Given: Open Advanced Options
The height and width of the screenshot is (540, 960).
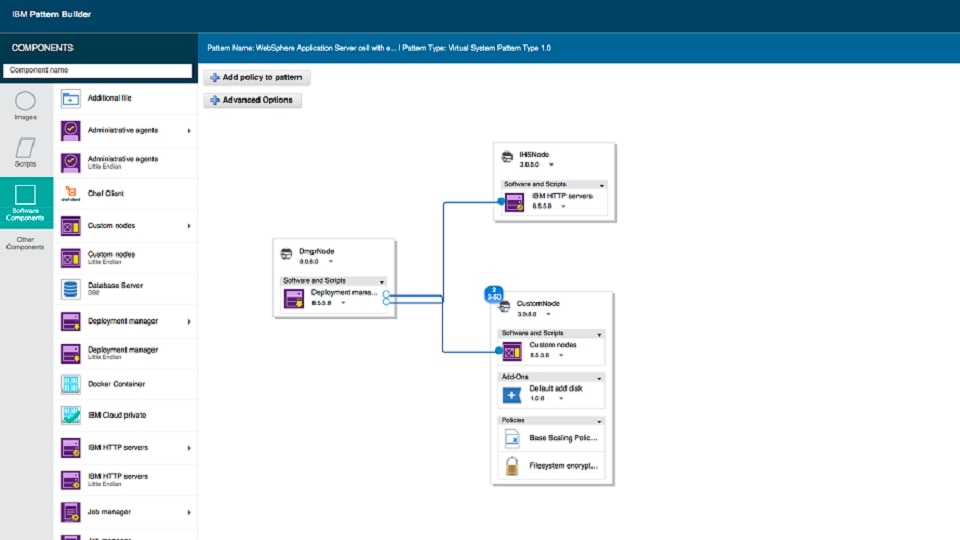Looking at the screenshot, I should click(x=252, y=100).
